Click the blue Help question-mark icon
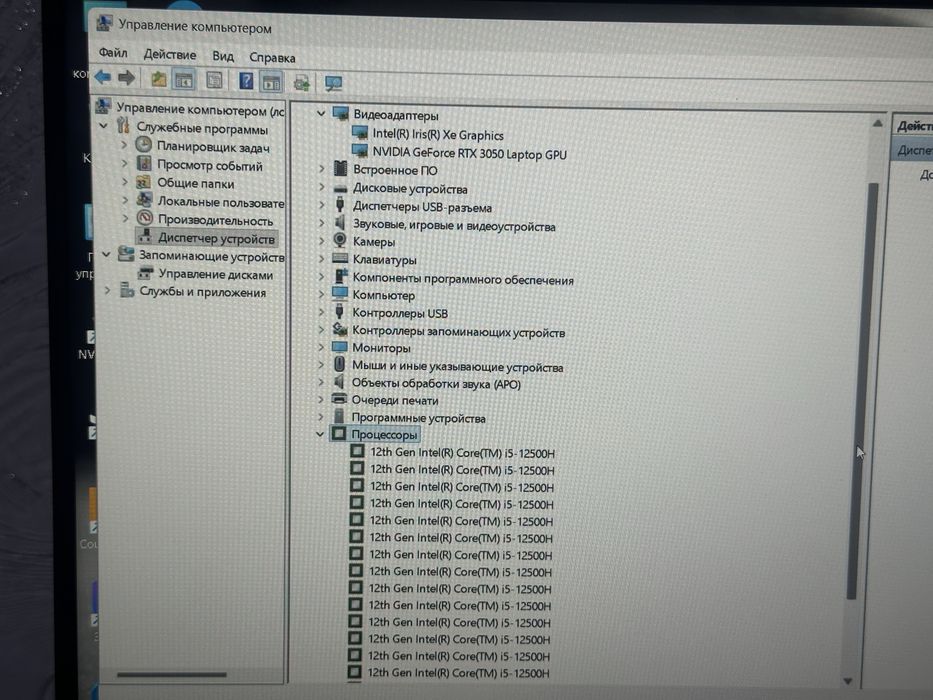 [246, 81]
